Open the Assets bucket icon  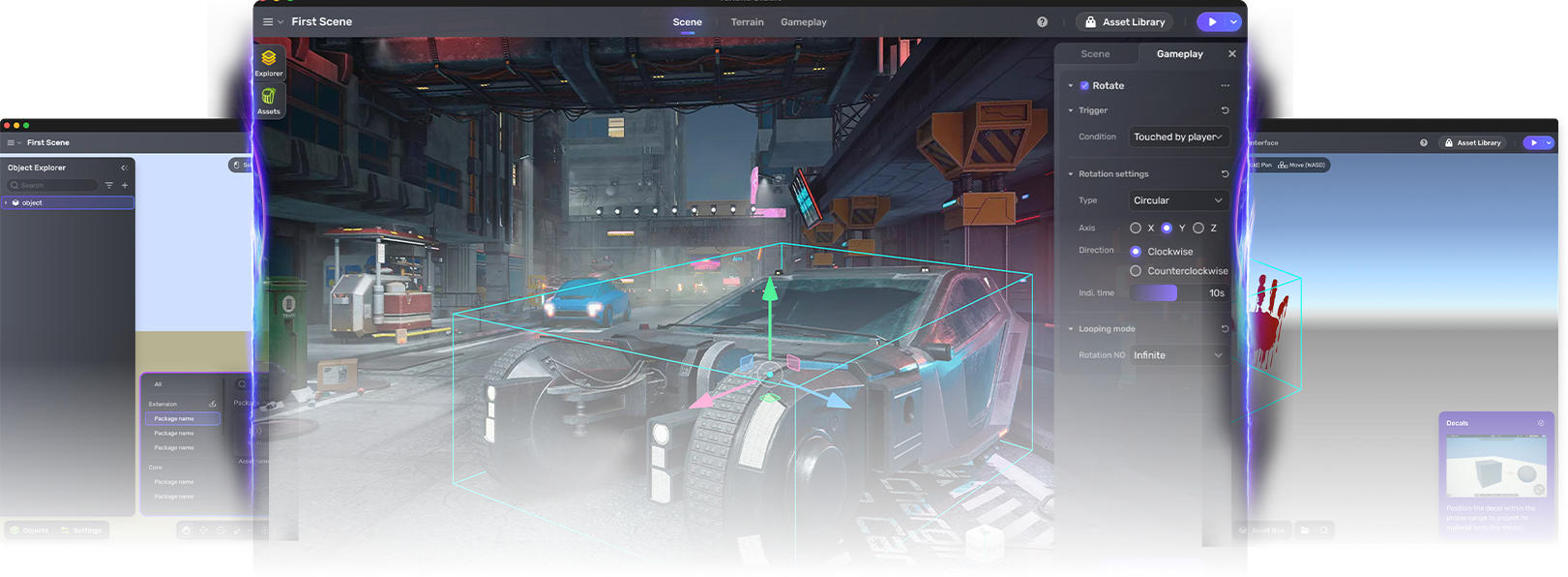coord(269,100)
